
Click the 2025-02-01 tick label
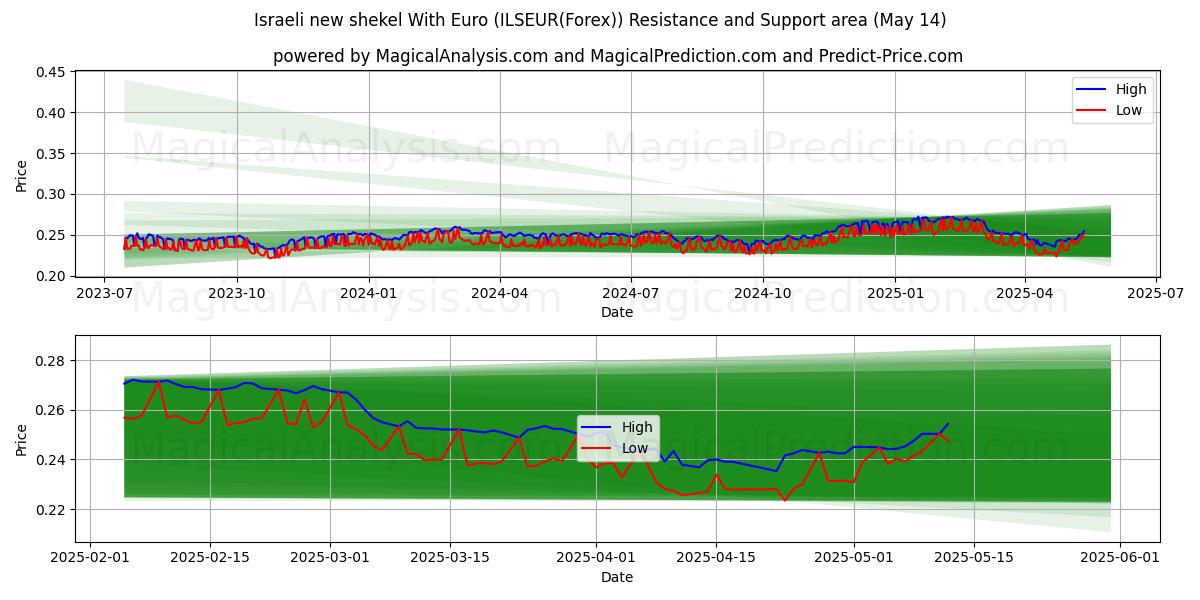coord(92,557)
